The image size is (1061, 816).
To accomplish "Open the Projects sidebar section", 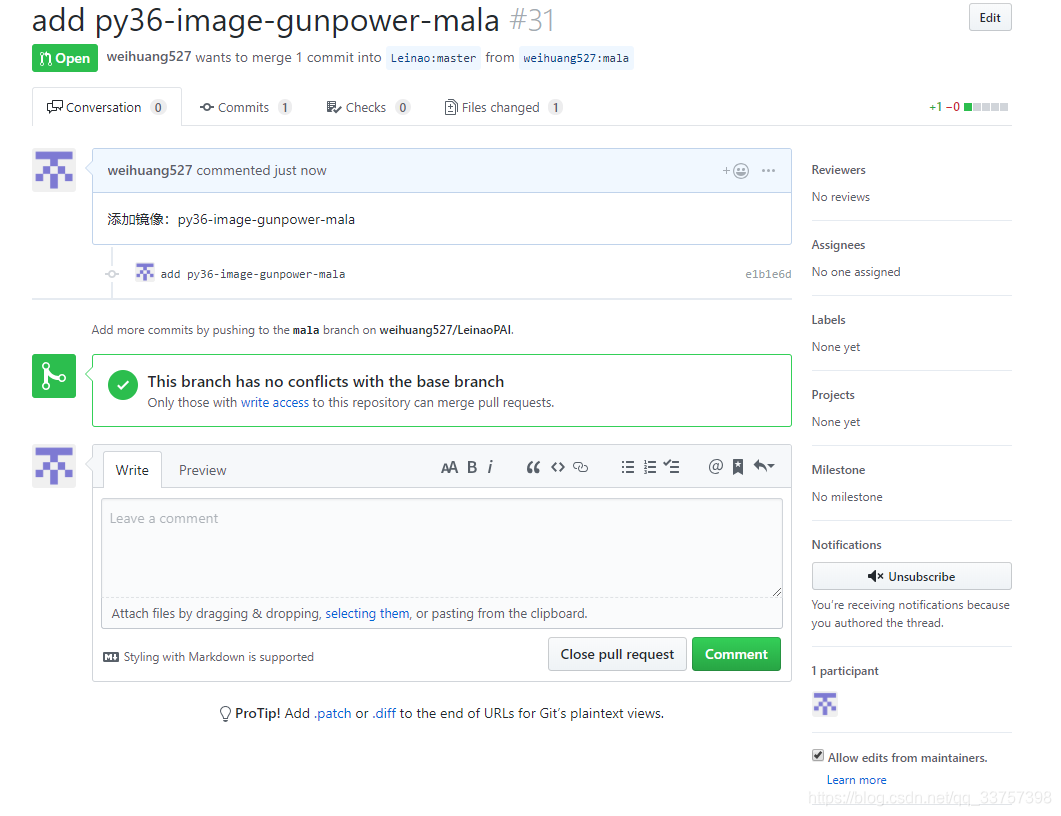I will click(x=833, y=395).
